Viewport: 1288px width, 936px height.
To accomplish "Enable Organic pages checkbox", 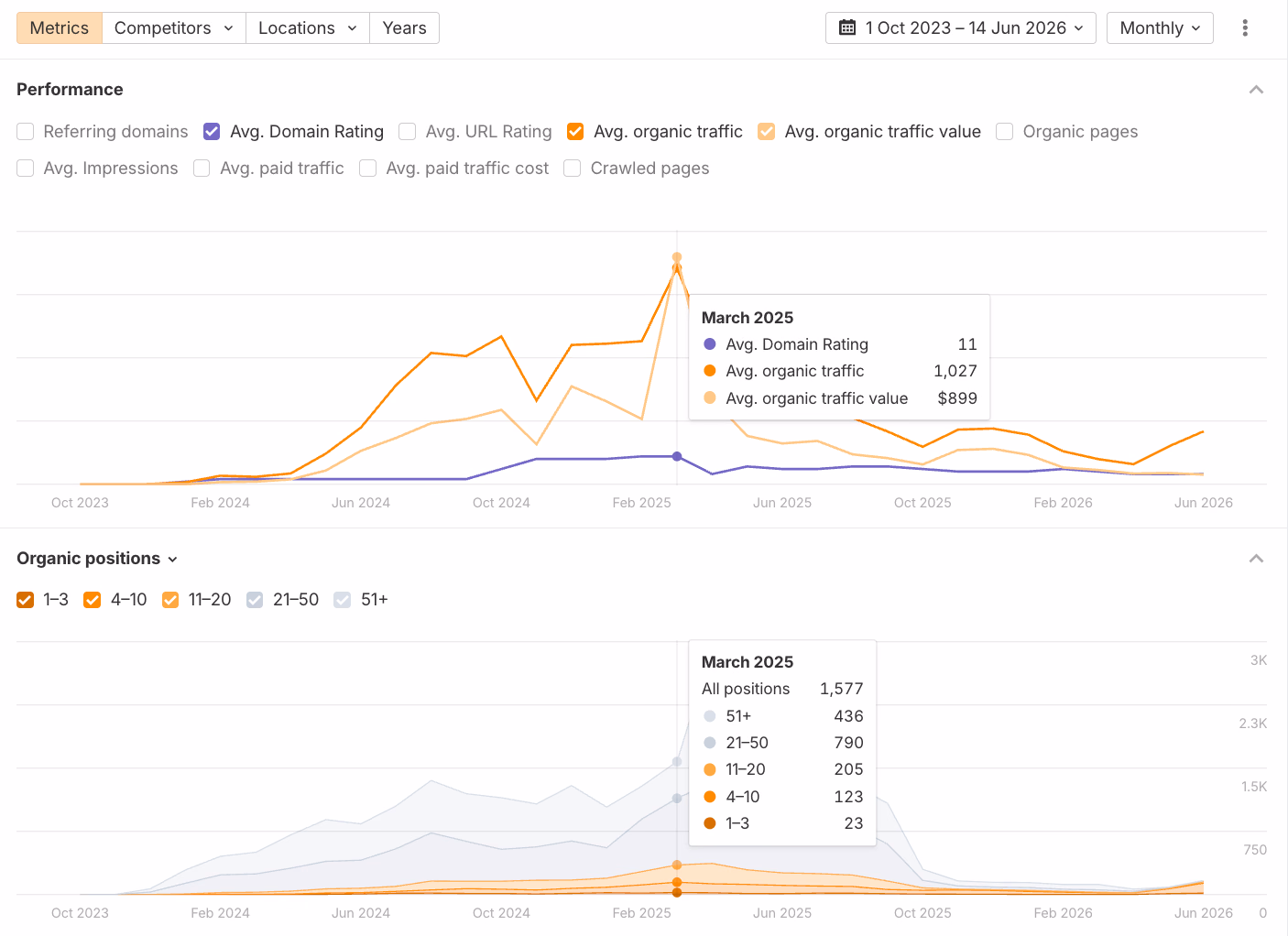I will [x=1005, y=132].
